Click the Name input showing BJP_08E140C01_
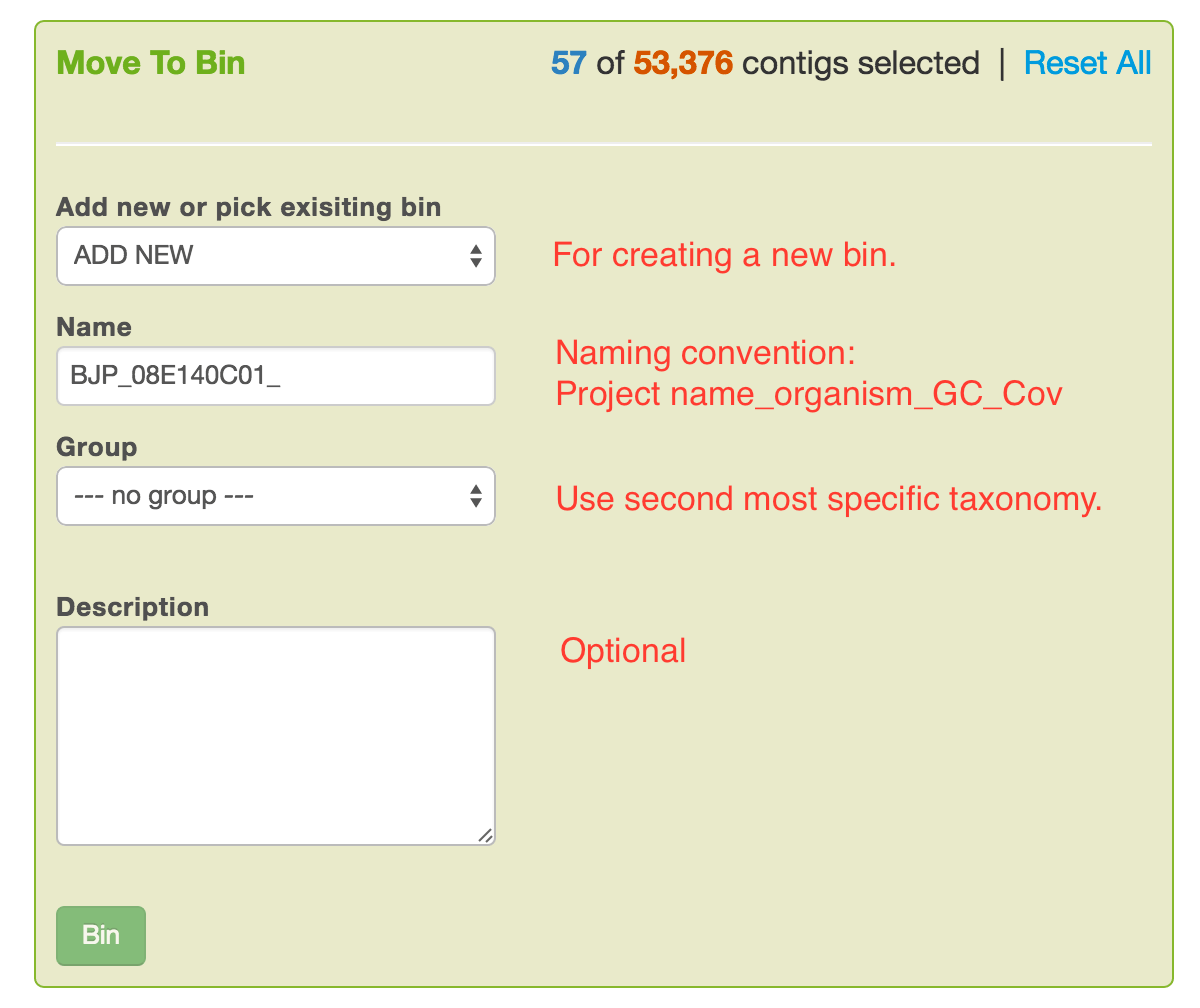 click(276, 376)
